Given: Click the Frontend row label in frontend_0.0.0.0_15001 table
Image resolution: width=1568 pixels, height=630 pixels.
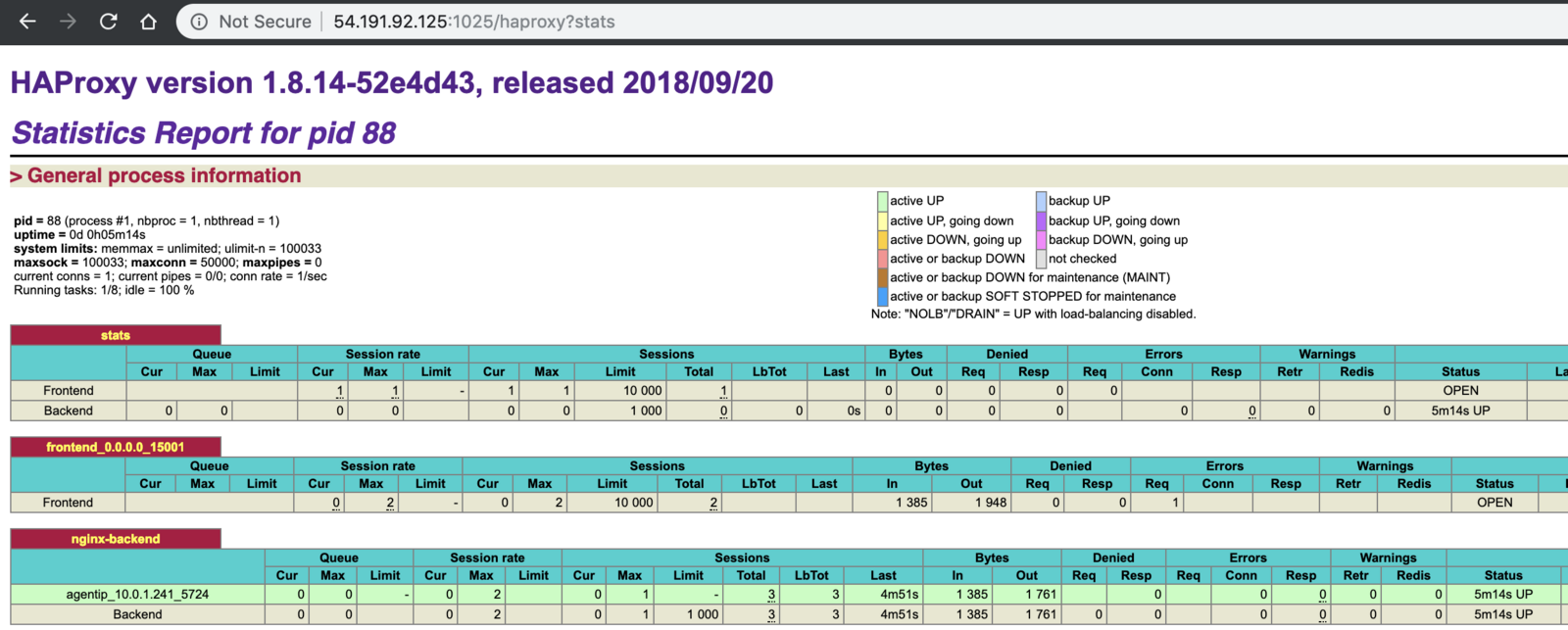Looking at the screenshot, I should coord(68,503).
